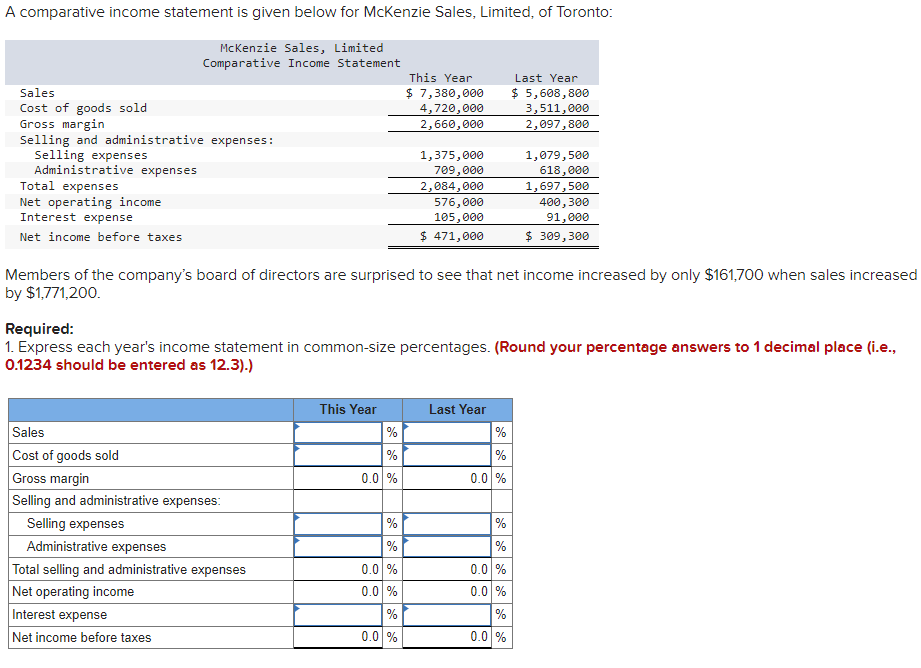Click Interest expense Last Year input field
The image size is (921, 668).
click(447, 615)
